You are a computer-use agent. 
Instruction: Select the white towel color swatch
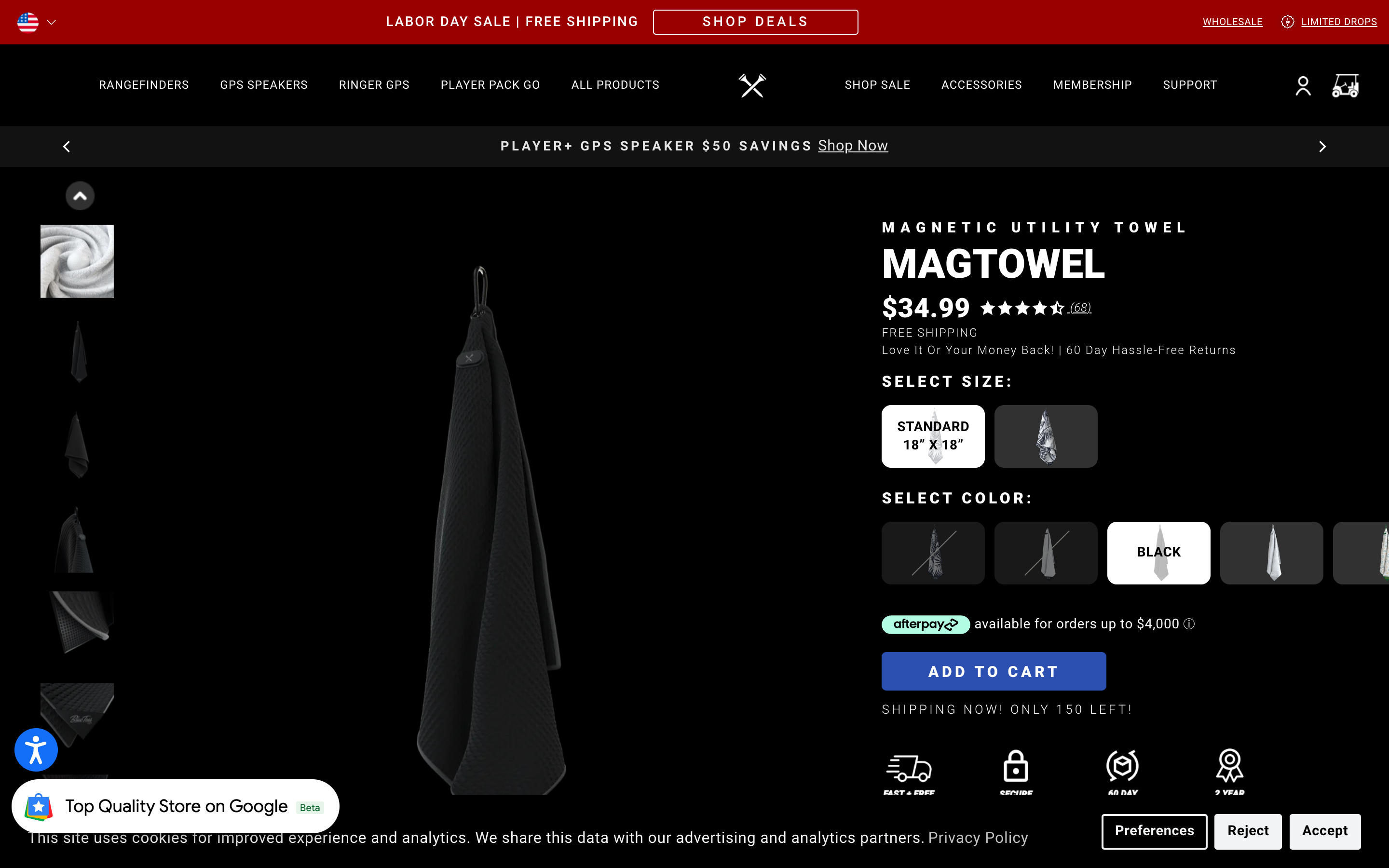pyautogui.click(x=1271, y=553)
